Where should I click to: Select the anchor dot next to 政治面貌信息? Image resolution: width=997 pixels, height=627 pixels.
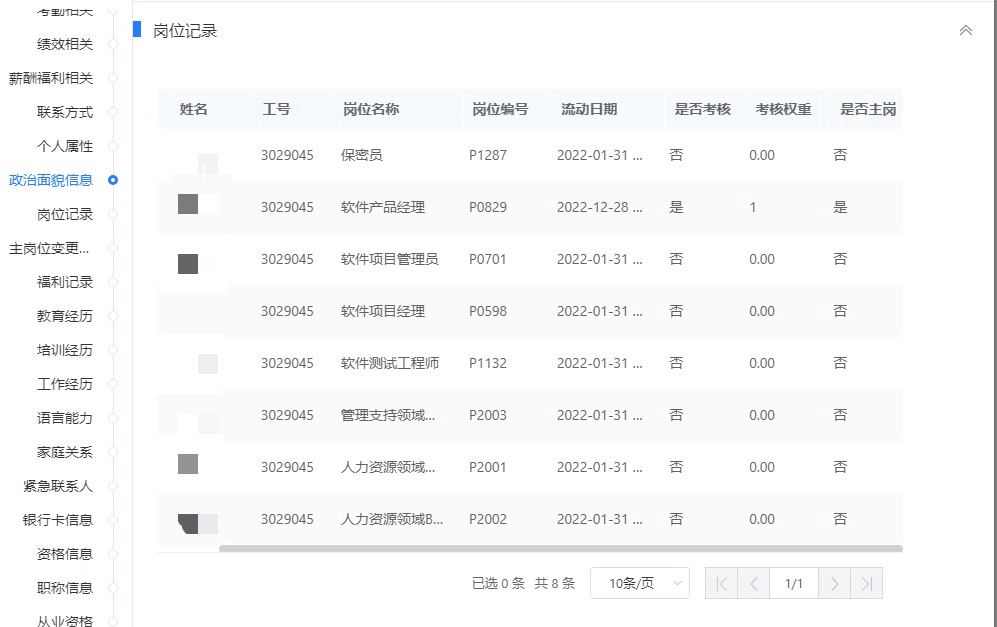[x=112, y=181]
